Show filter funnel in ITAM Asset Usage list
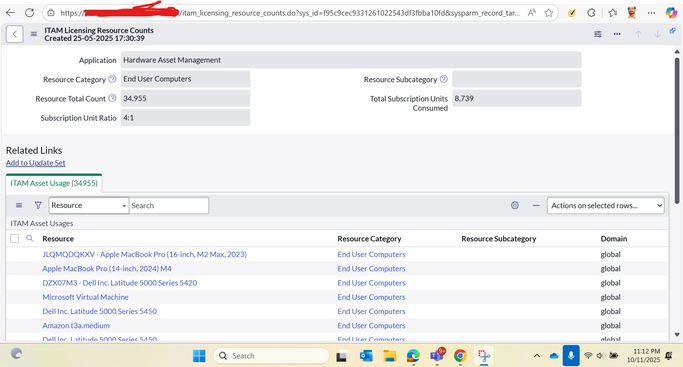683x367 pixels. coord(38,205)
